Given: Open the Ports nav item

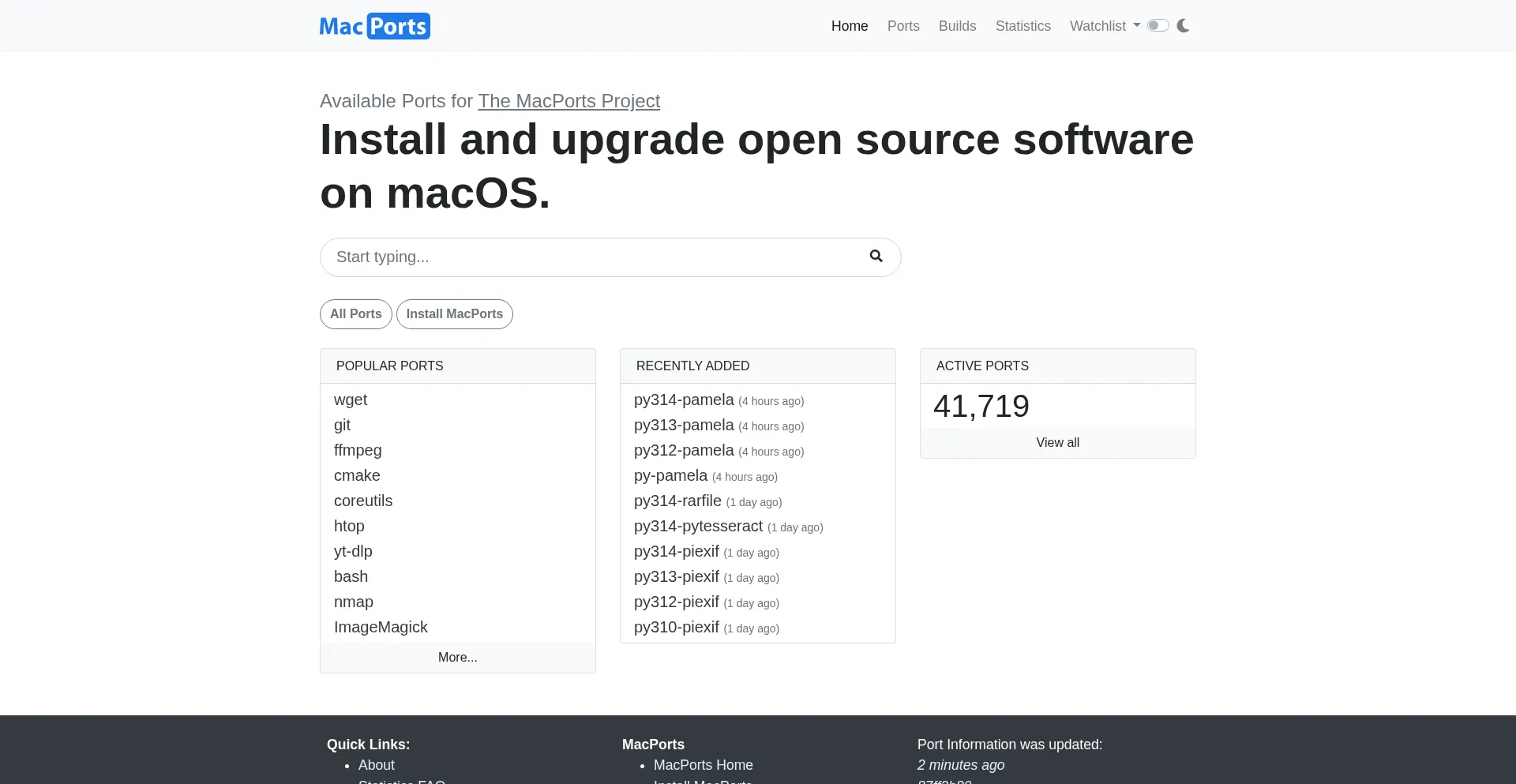Looking at the screenshot, I should pos(903,26).
